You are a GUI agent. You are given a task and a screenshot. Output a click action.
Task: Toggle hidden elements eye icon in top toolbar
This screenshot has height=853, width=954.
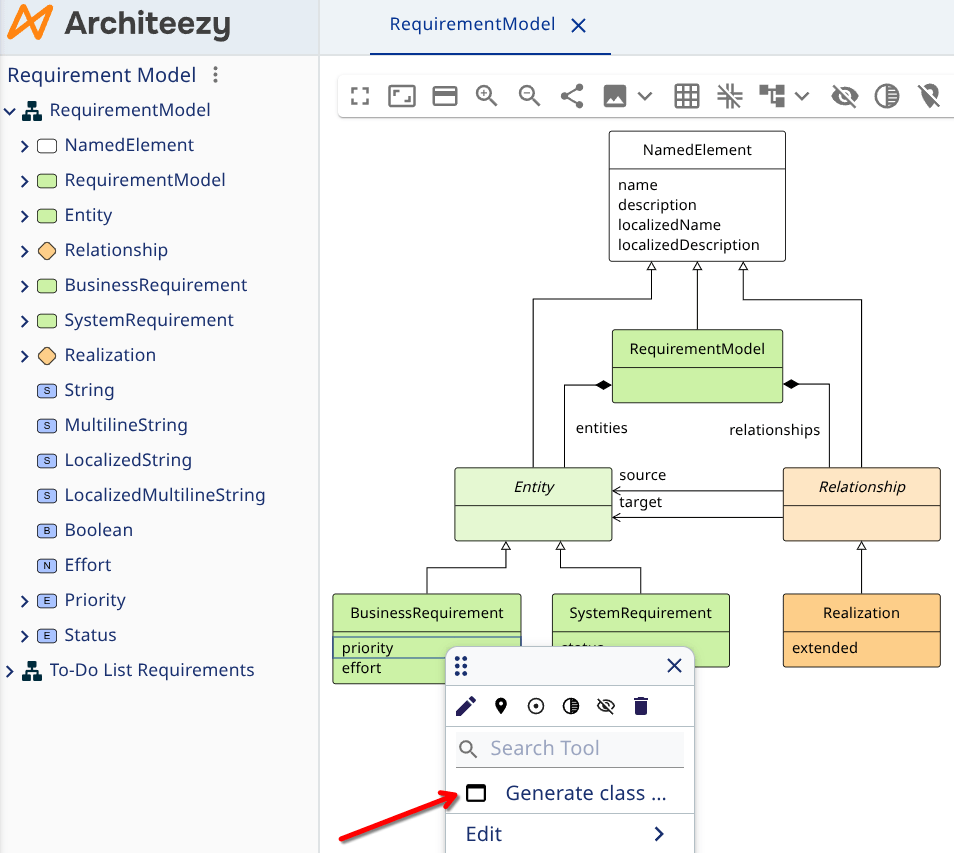[x=845, y=96]
